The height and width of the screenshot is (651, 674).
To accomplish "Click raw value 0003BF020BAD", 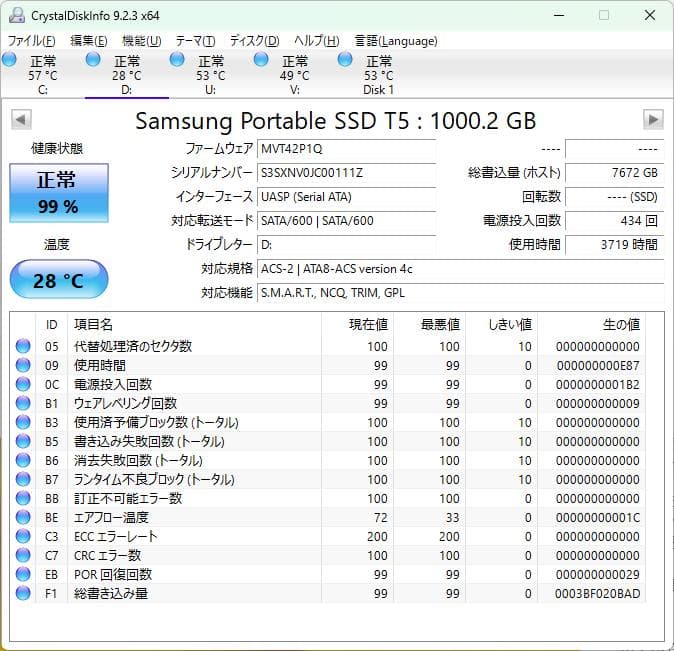I will click(x=597, y=593).
